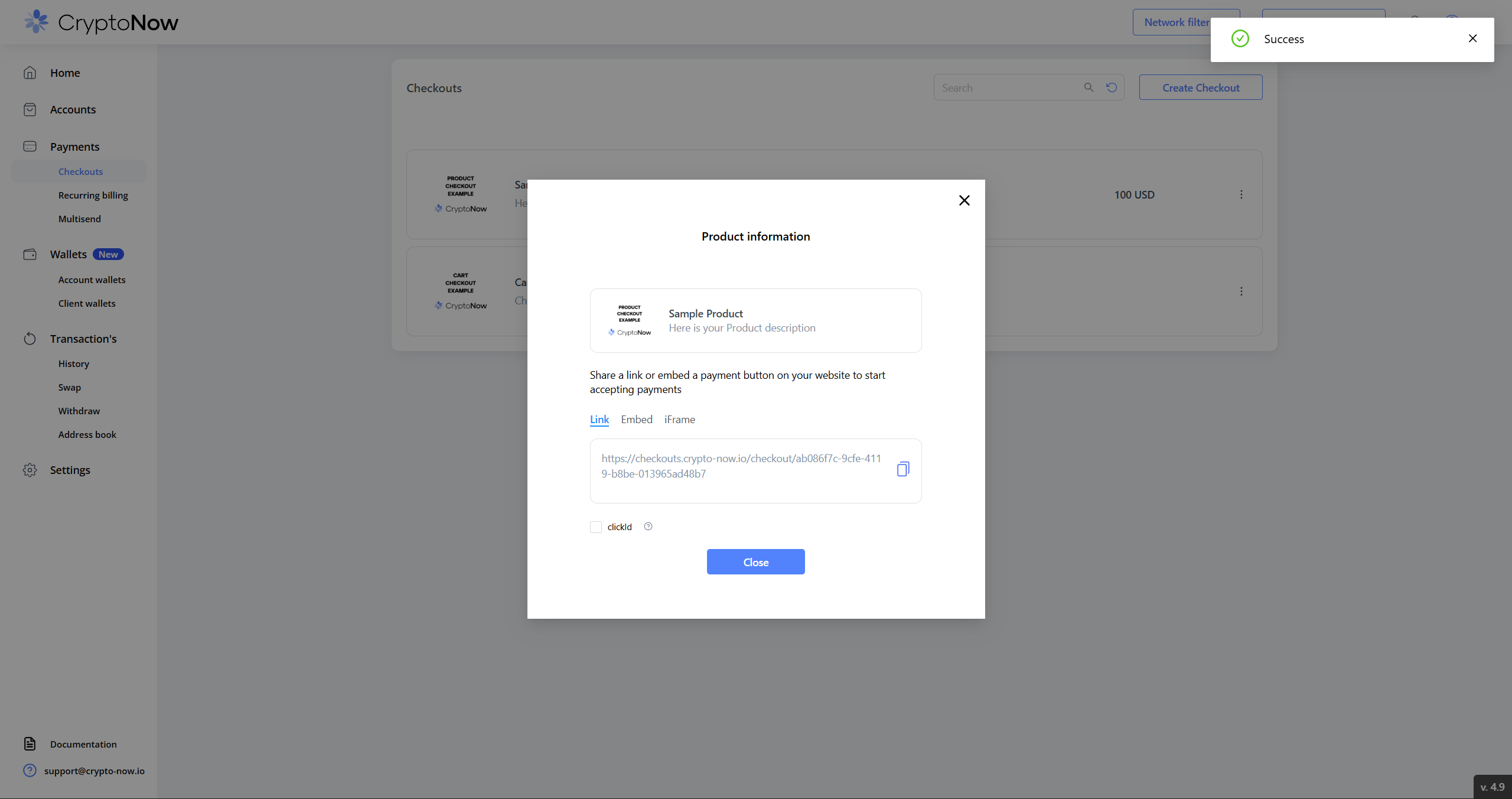
Task: Switch to the iFrame tab
Action: (680, 420)
